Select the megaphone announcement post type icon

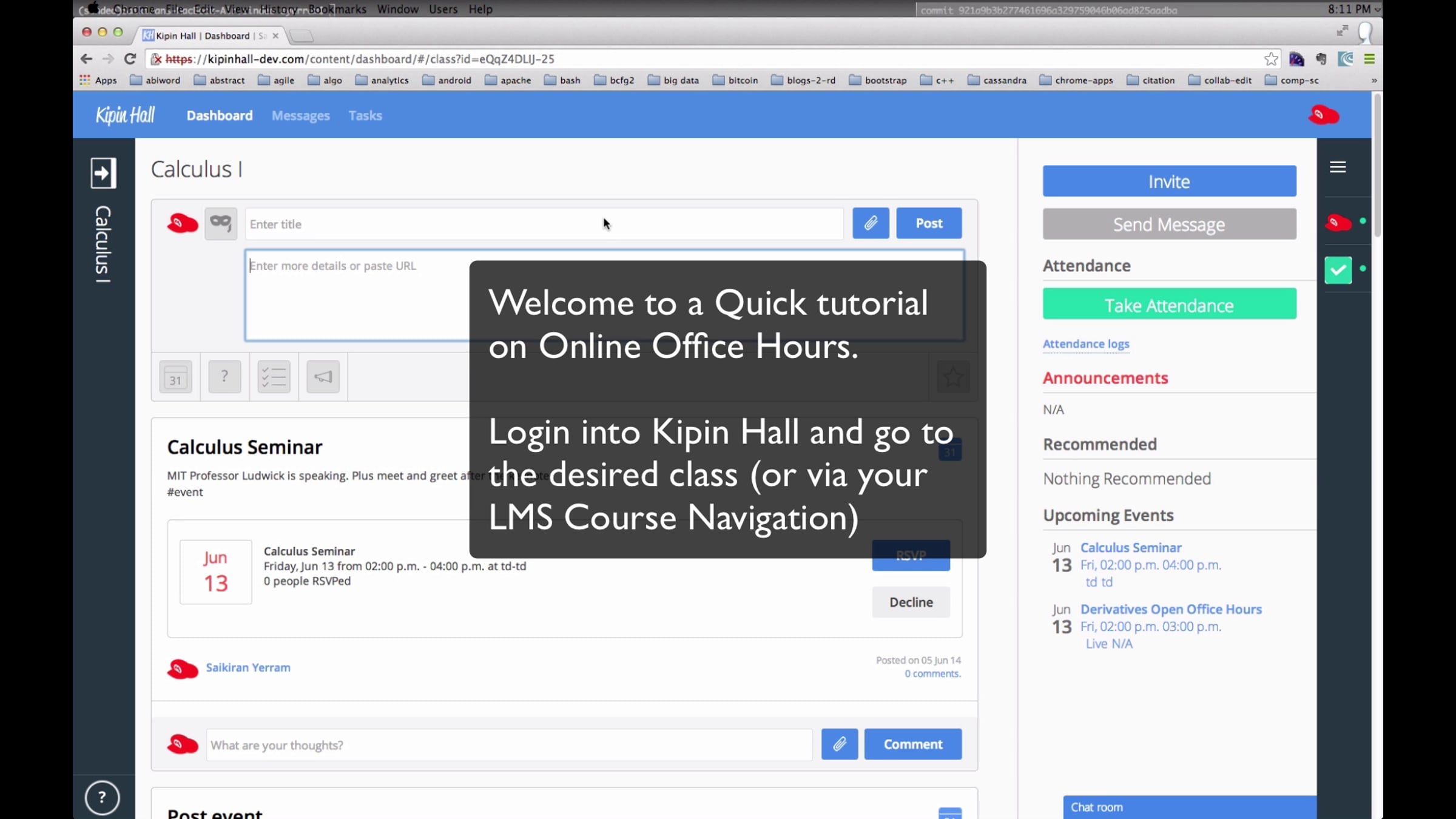tap(323, 377)
